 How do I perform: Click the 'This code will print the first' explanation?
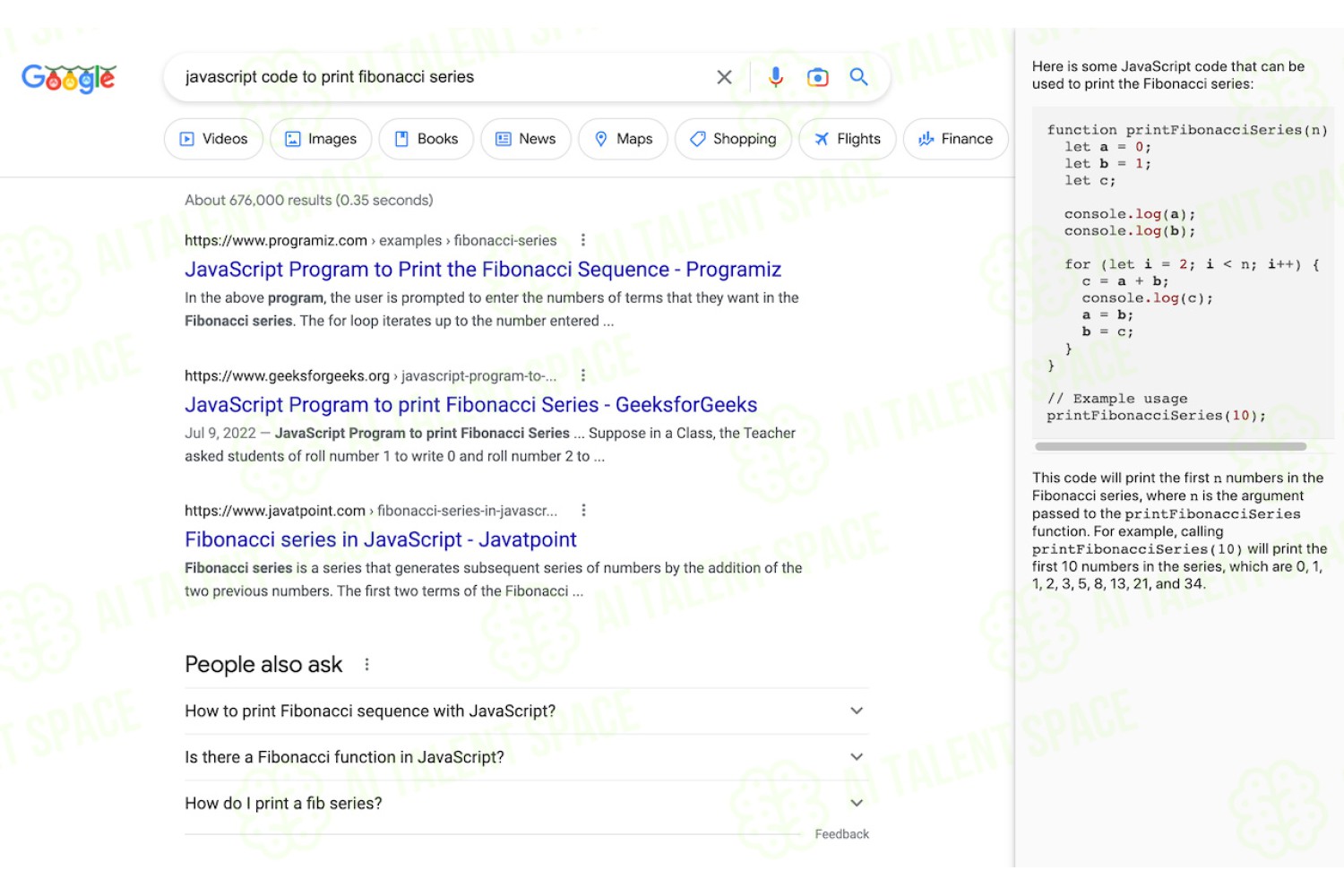point(1179,530)
